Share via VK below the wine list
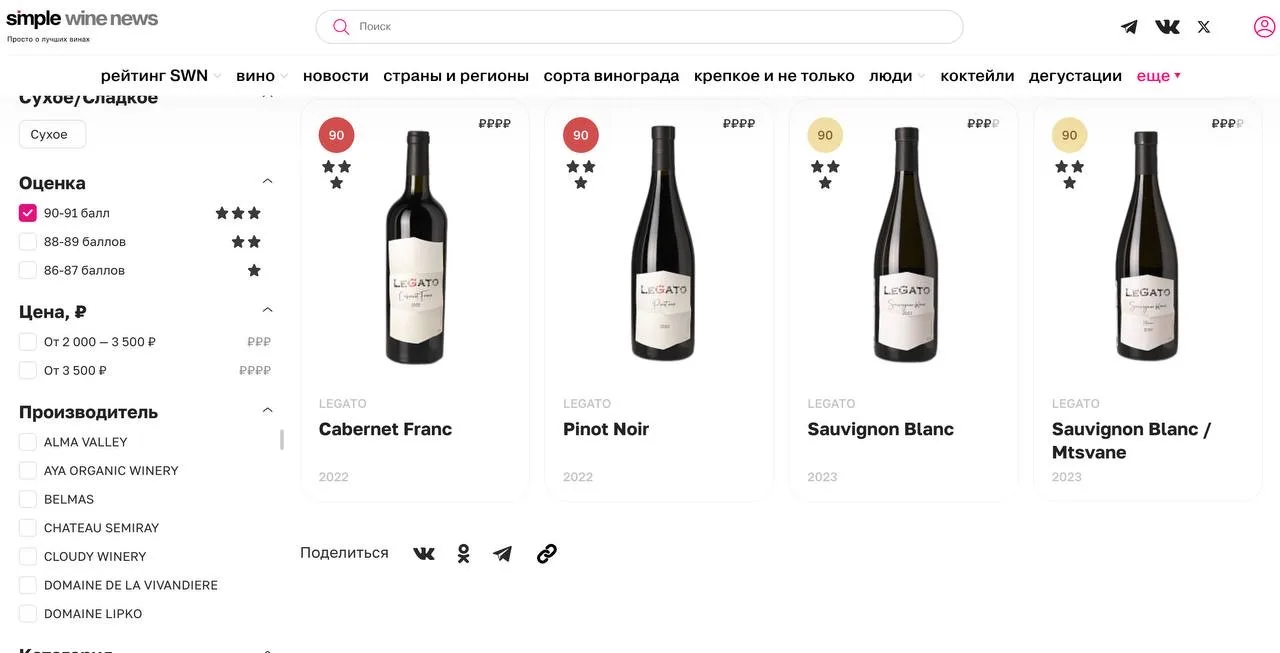 point(424,553)
